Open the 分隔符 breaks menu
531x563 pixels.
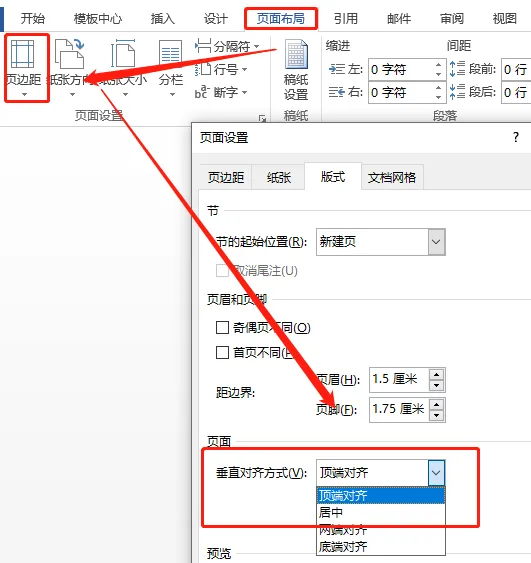click(227, 46)
